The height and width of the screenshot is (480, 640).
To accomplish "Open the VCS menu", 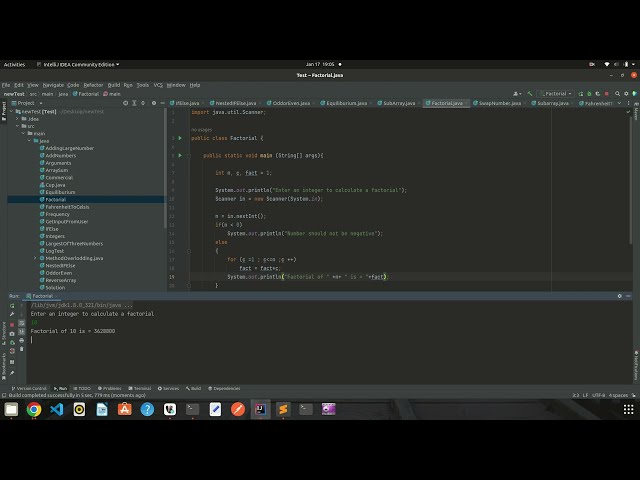I will (158, 85).
